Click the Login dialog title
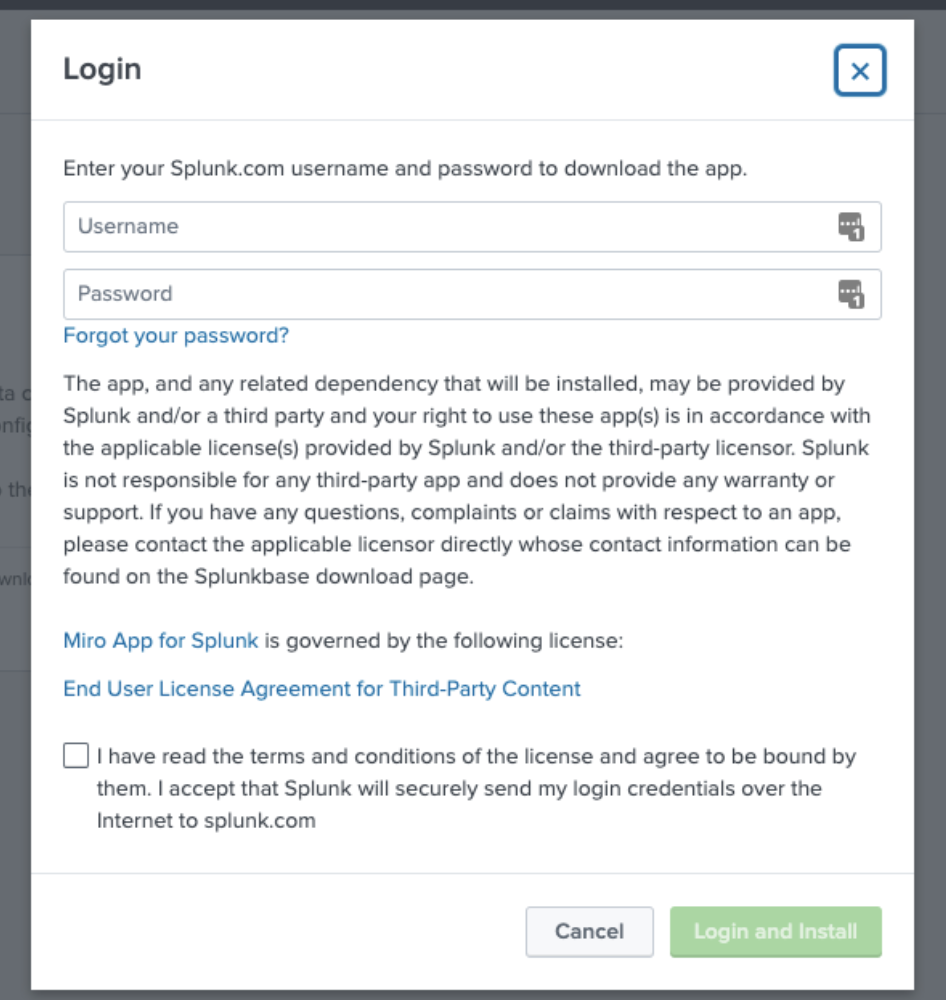Viewport: 946px width, 1000px height. click(x=102, y=69)
